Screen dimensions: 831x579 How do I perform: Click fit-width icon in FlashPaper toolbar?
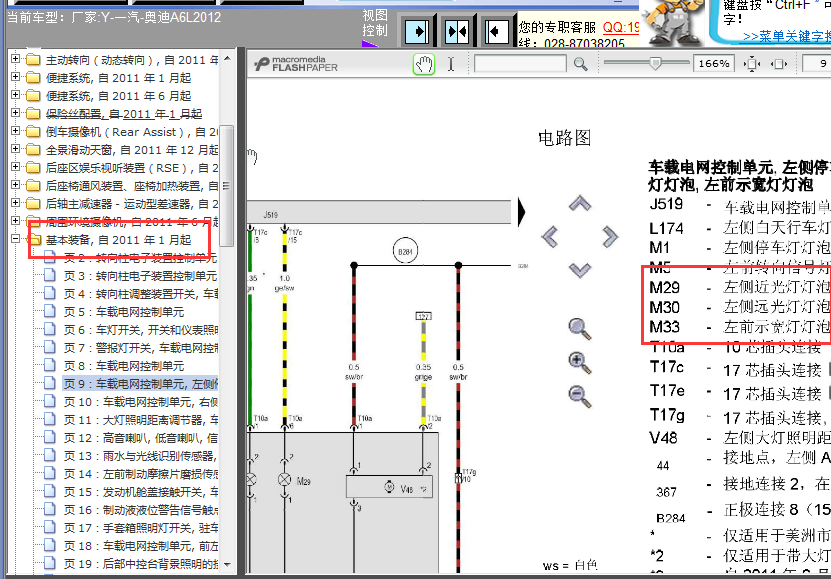[x=779, y=64]
